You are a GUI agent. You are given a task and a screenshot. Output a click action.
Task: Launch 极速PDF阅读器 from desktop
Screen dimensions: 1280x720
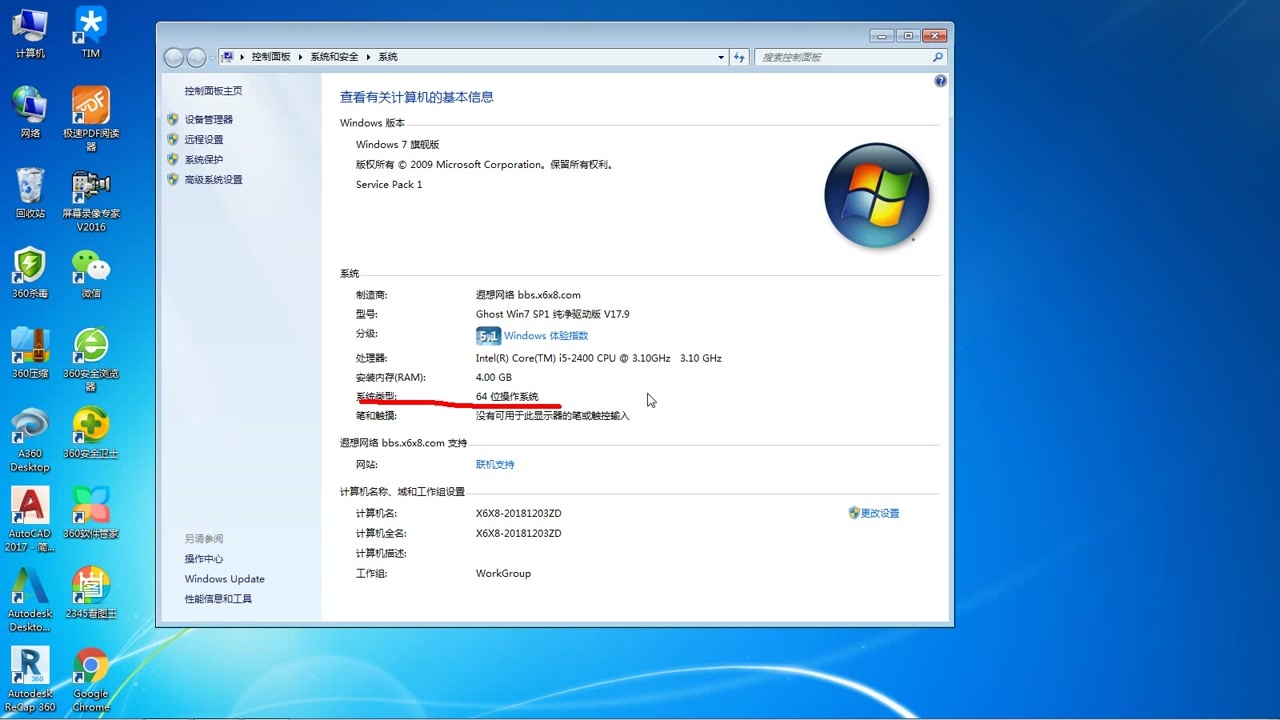(91, 118)
